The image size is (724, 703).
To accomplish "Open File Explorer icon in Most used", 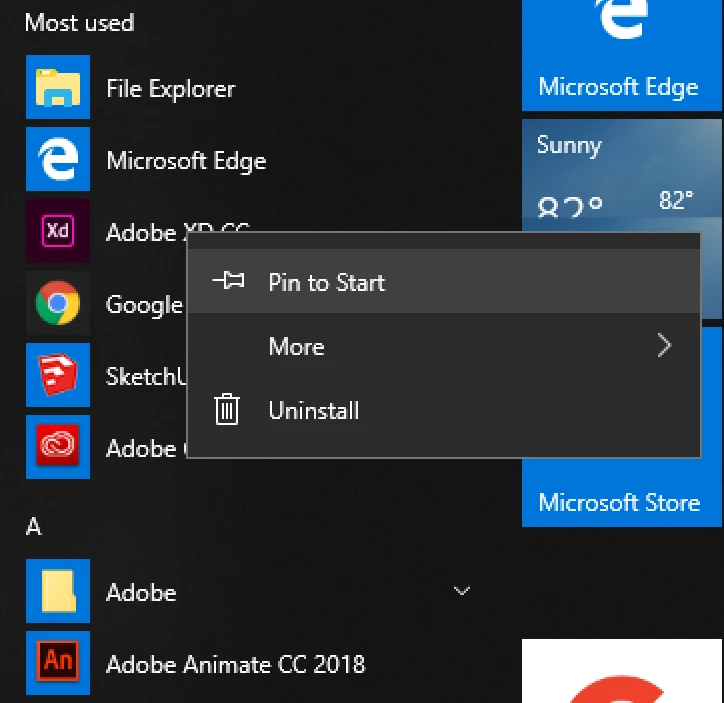I will pos(58,87).
